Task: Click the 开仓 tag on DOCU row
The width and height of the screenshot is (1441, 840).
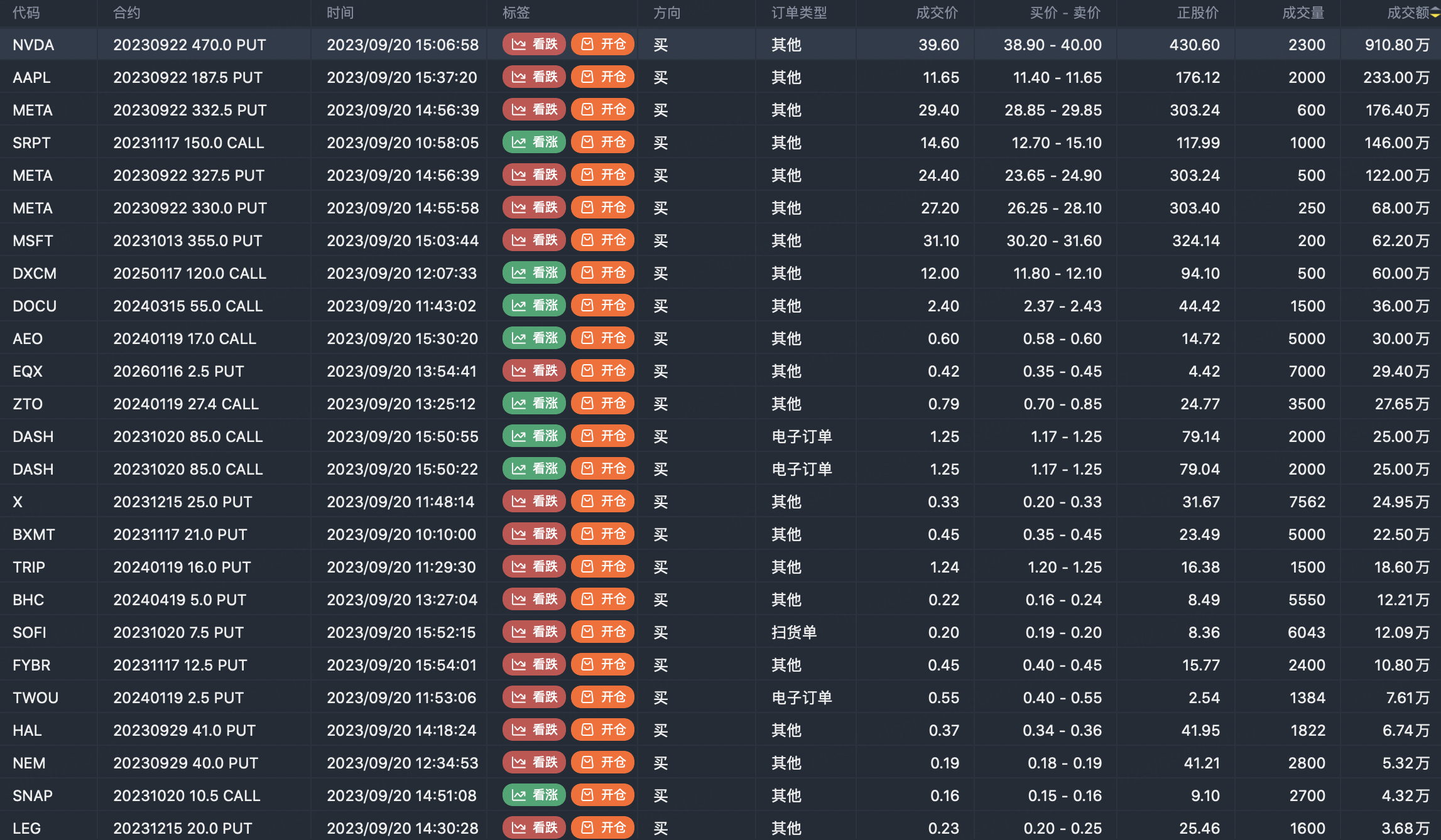Action: click(x=602, y=306)
